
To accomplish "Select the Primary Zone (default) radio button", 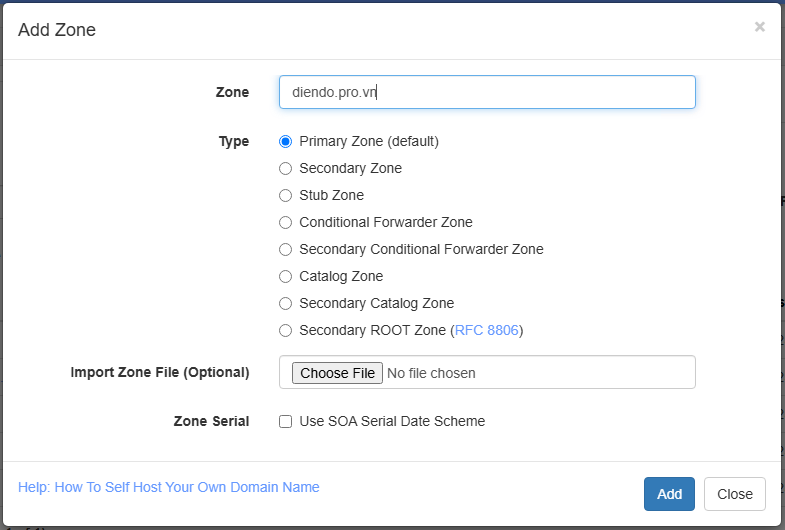I will [286, 142].
